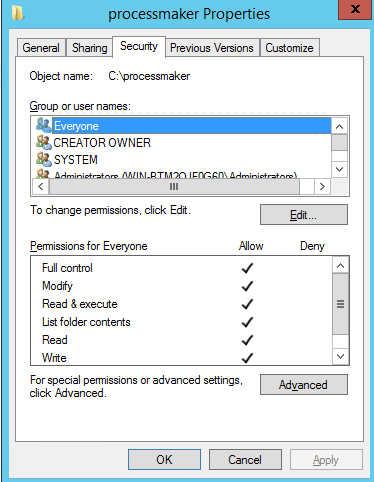Click the Edit... permissions button
Screen dimensions: 374x482
[304, 215]
